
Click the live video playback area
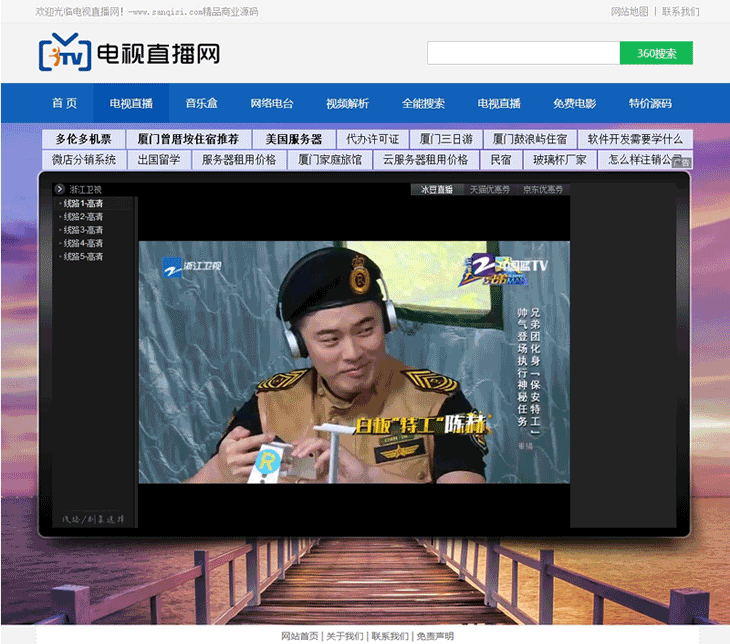pos(354,362)
